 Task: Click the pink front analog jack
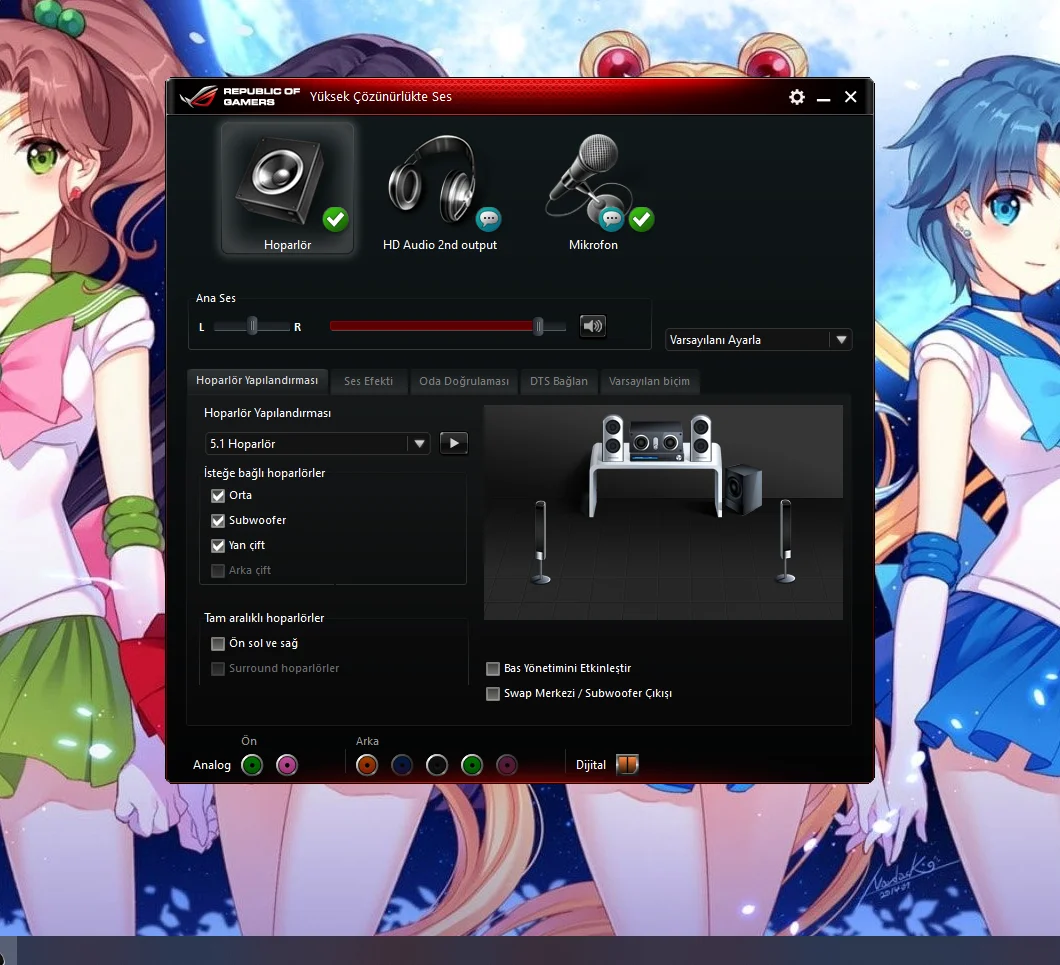287,765
